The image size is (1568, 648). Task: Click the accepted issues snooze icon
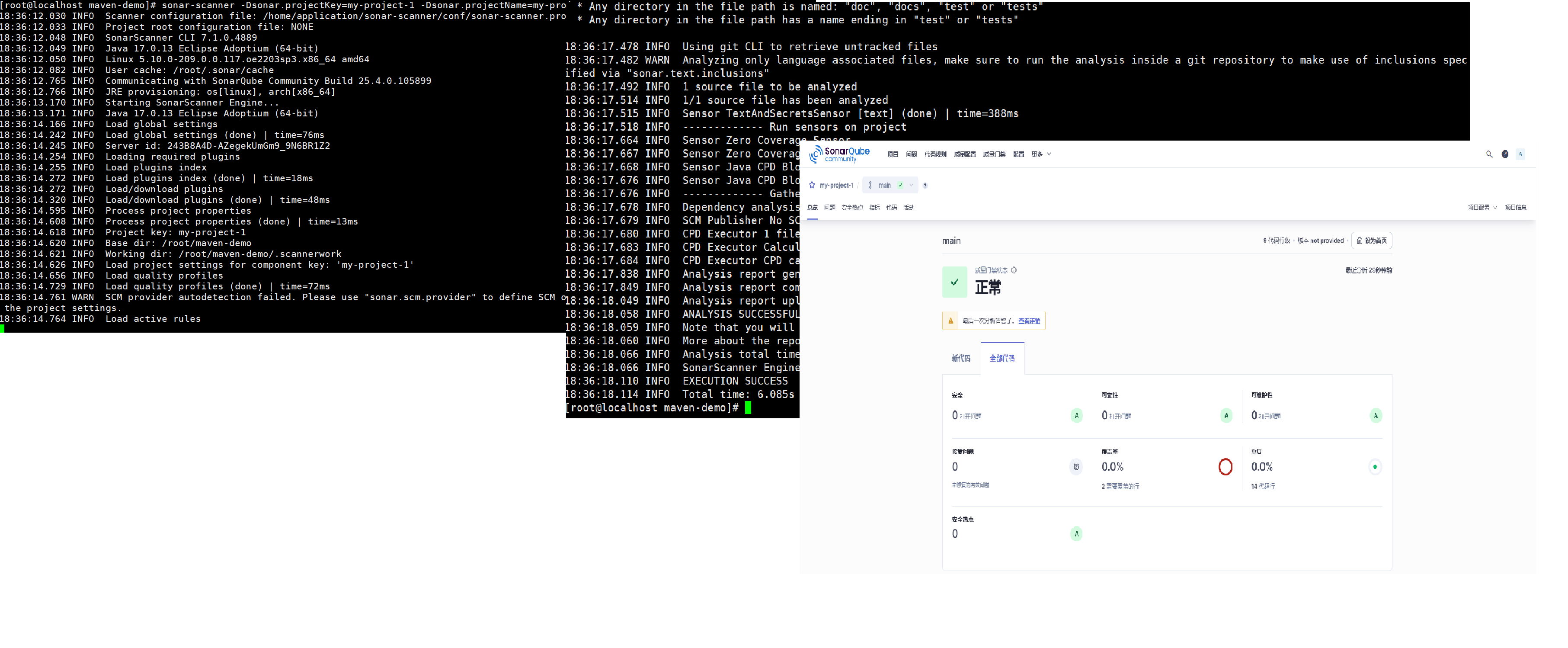(x=1076, y=467)
